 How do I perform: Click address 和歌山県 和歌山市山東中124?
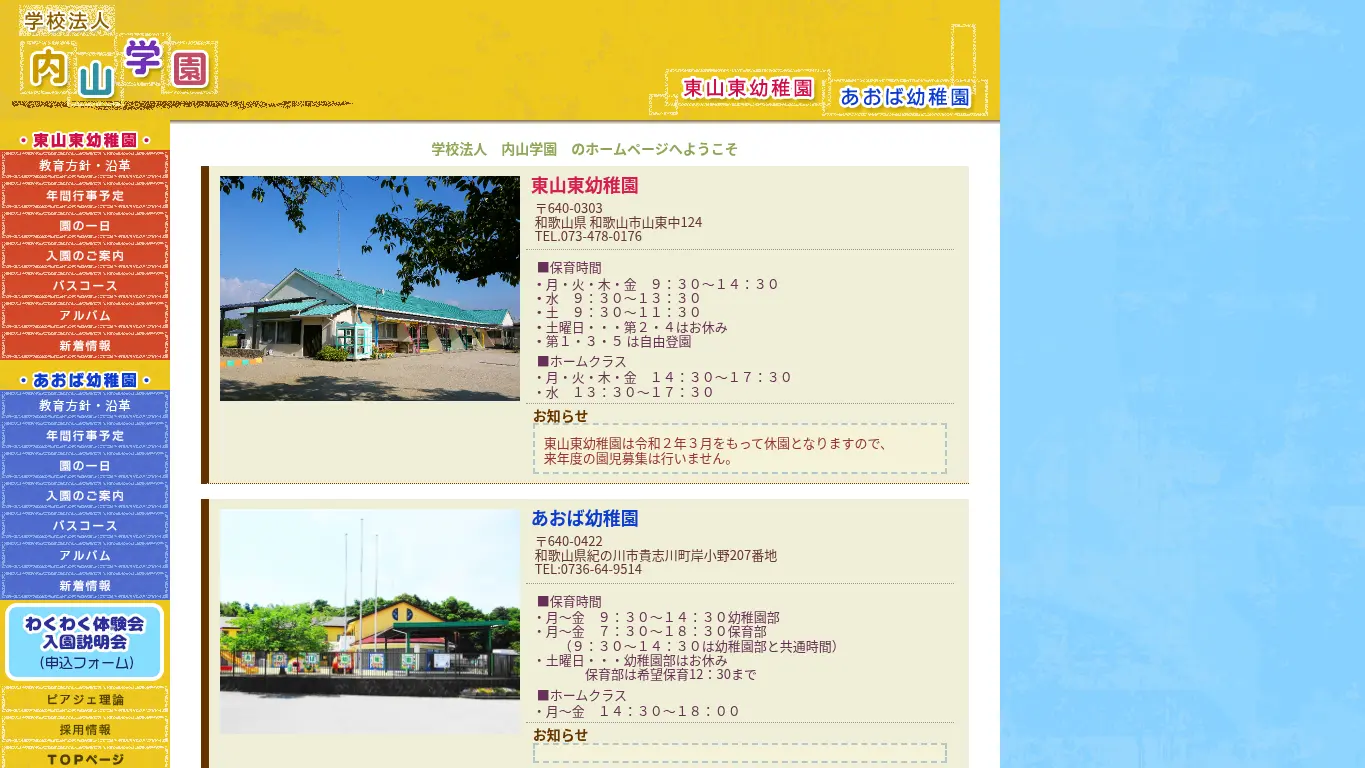[x=618, y=222]
